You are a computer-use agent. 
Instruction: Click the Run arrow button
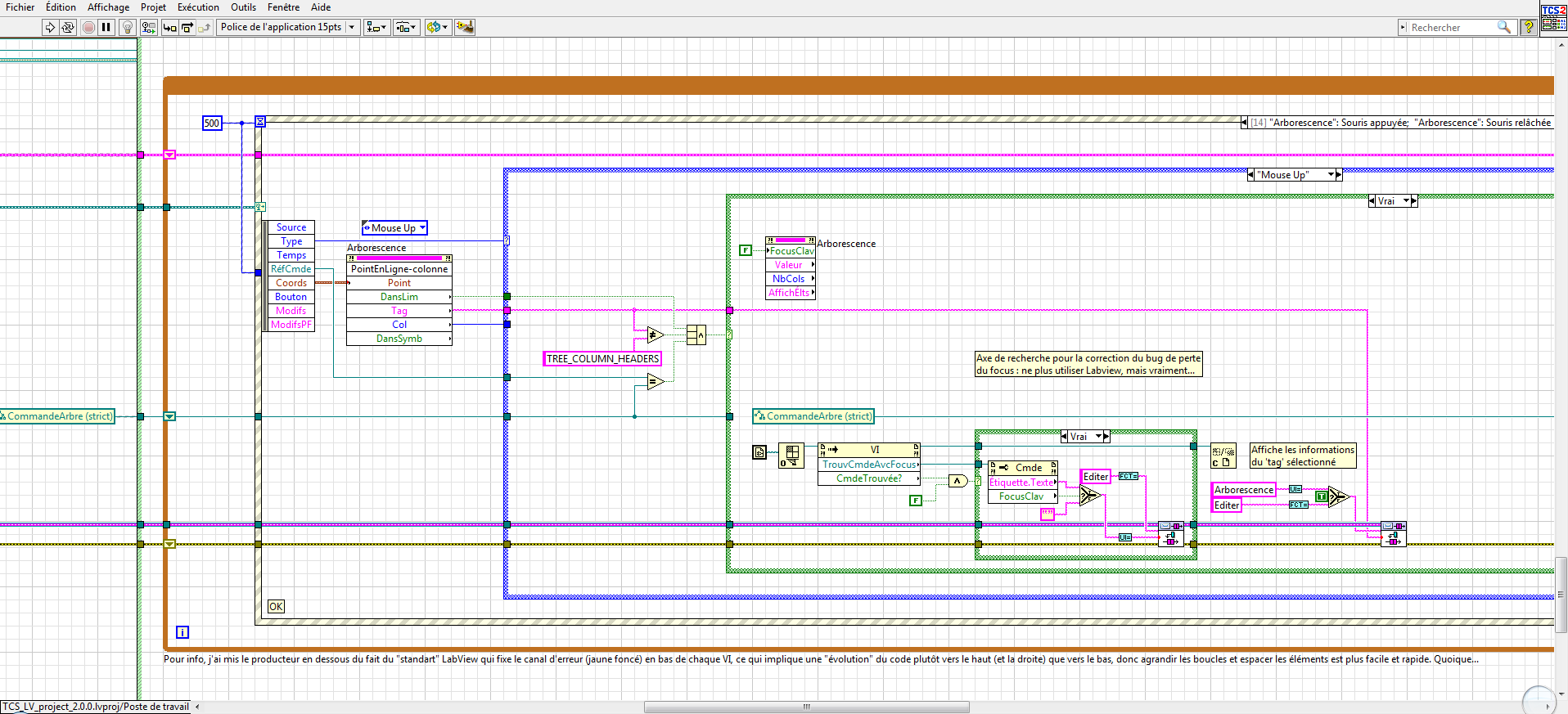pyautogui.click(x=50, y=27)
